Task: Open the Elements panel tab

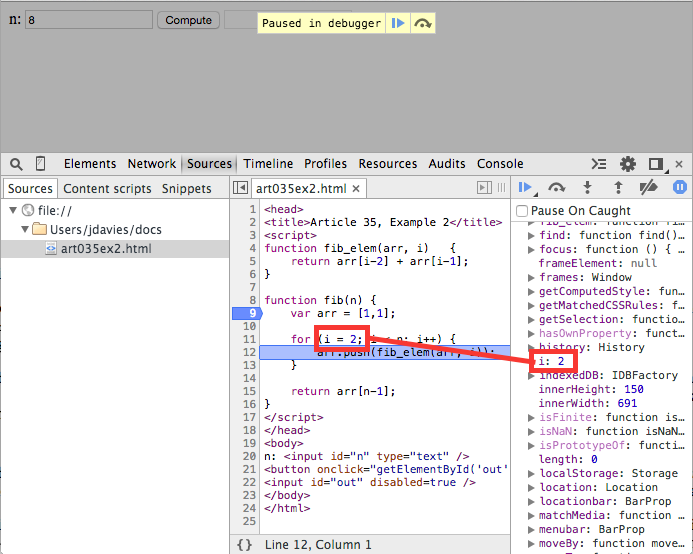Action: 90,164
